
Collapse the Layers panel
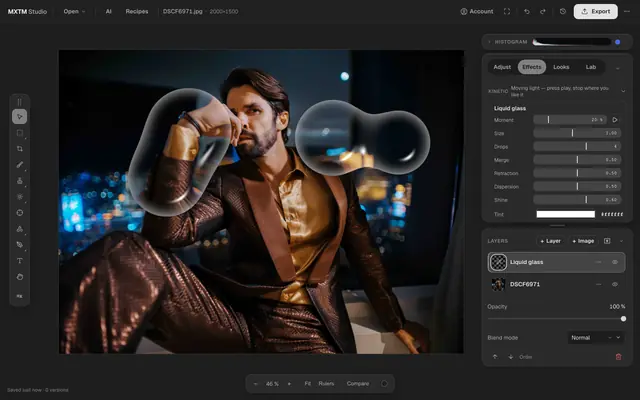pyautogui.click(x=621, y=241)
